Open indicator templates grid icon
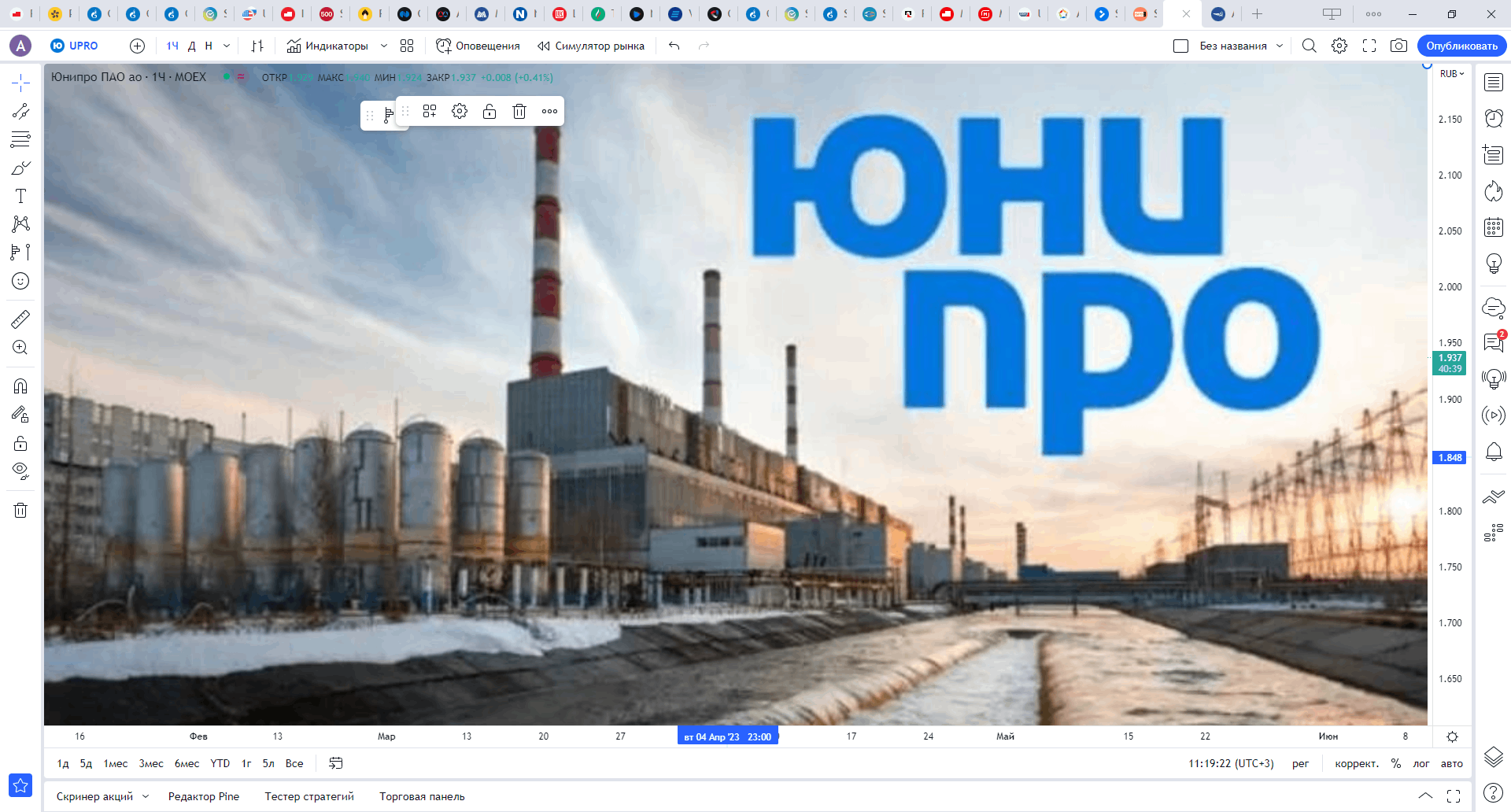 (x=407, y=46)
